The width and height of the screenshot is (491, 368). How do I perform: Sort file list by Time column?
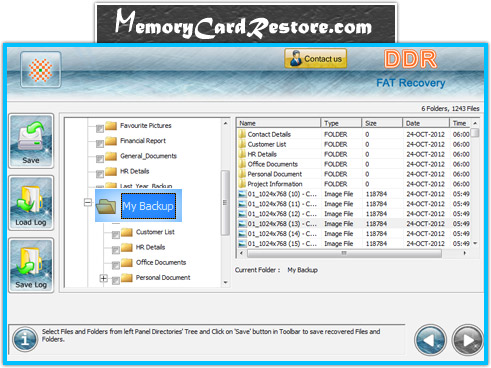(460, 123)
